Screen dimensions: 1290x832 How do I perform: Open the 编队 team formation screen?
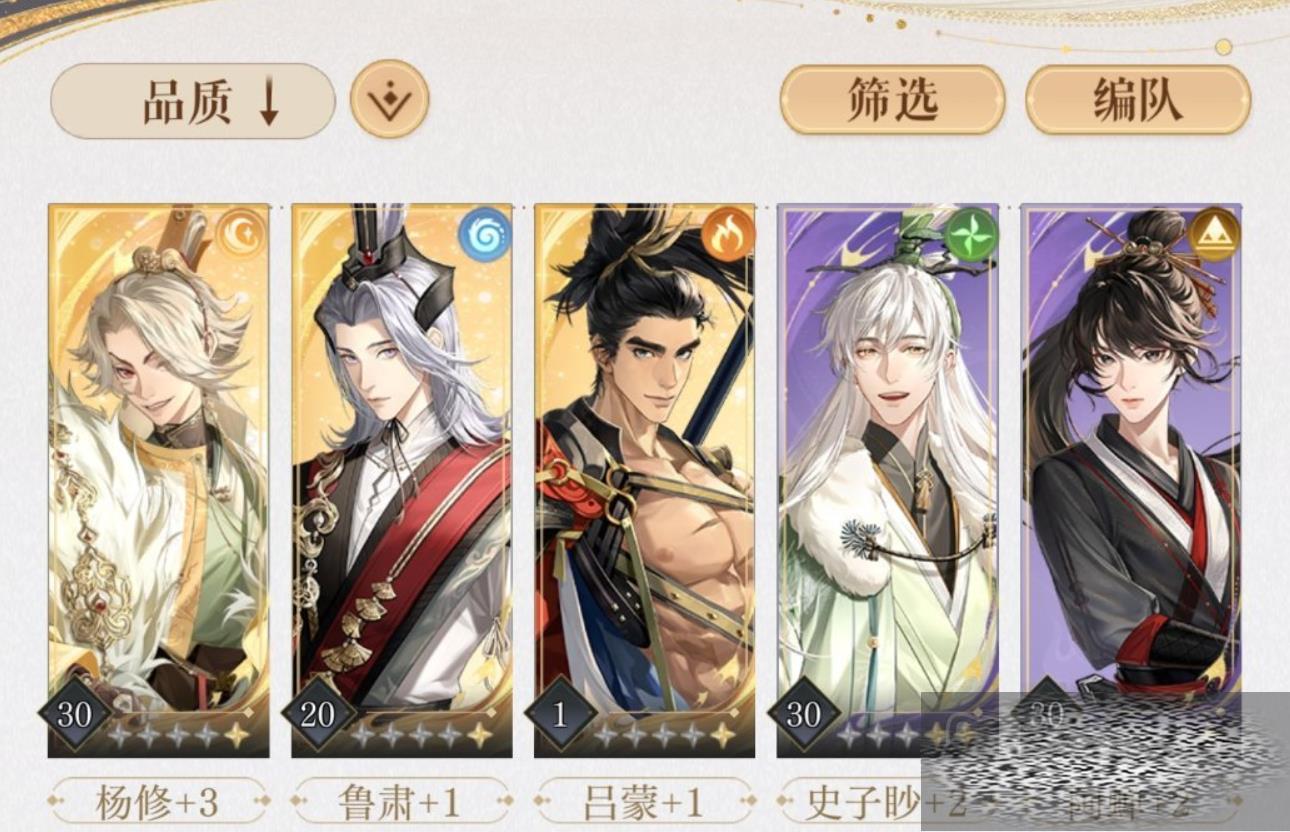(1138, 100)
